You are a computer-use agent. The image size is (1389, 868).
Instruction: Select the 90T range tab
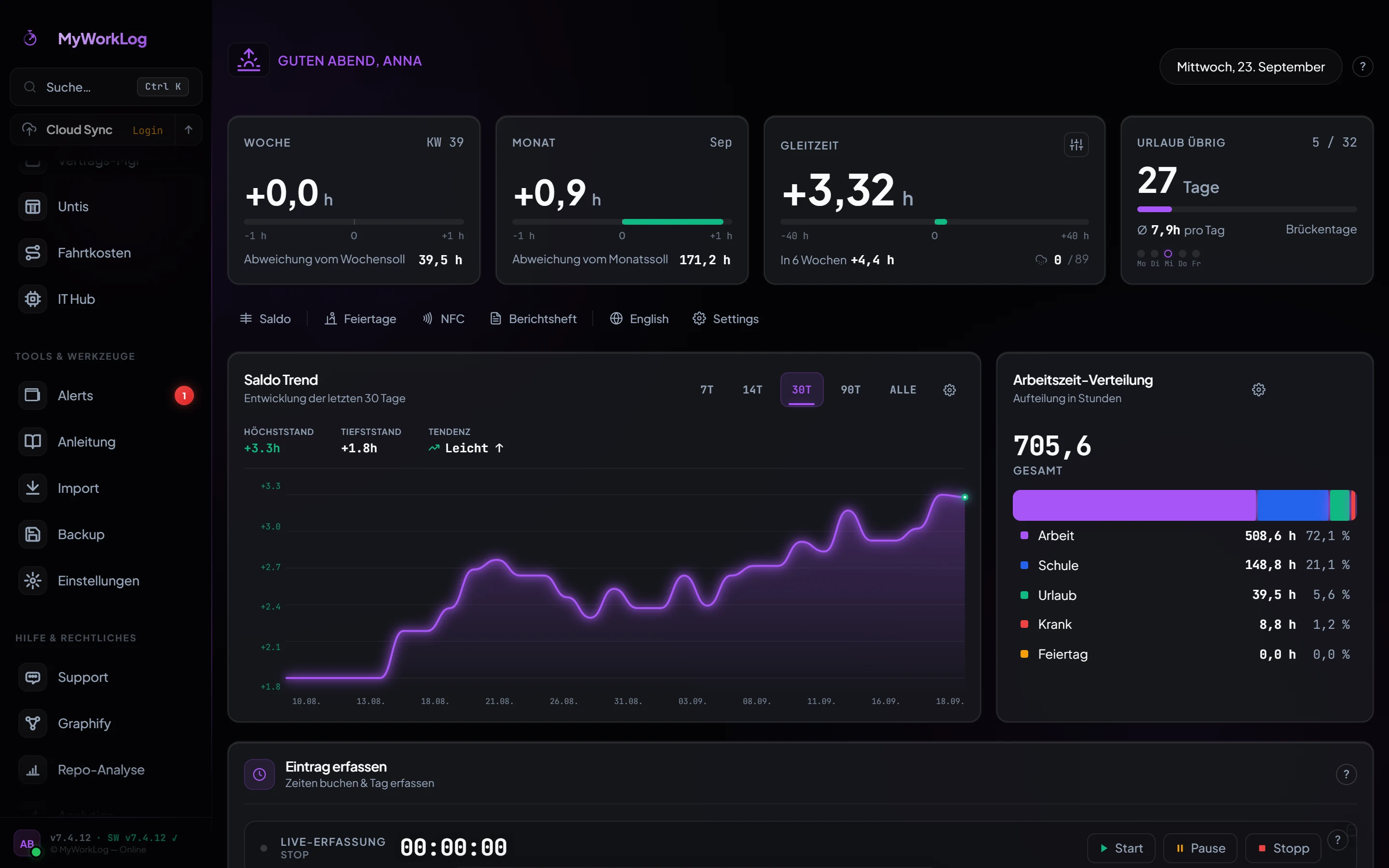pos(851,390)
